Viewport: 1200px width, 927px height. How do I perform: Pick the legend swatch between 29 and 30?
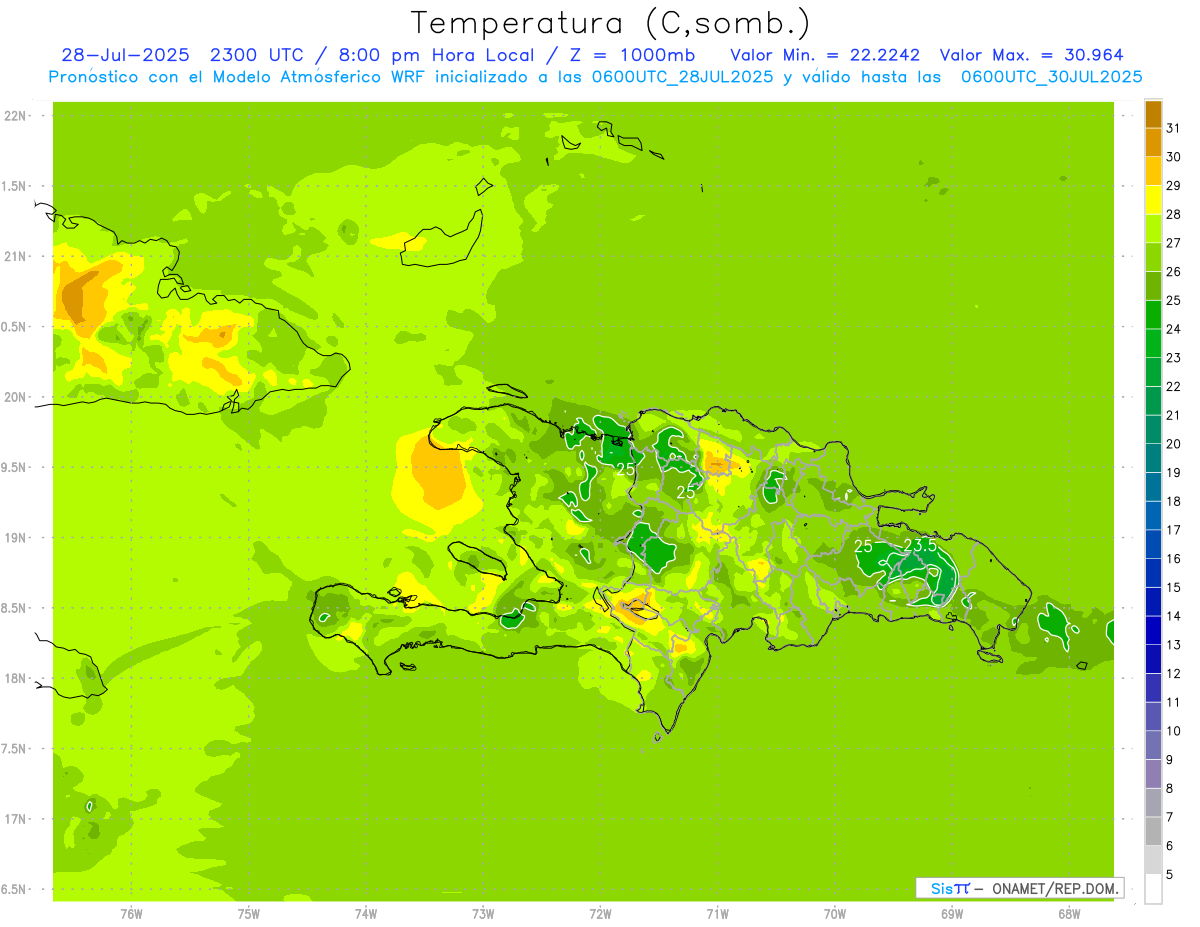point(1153,171)
